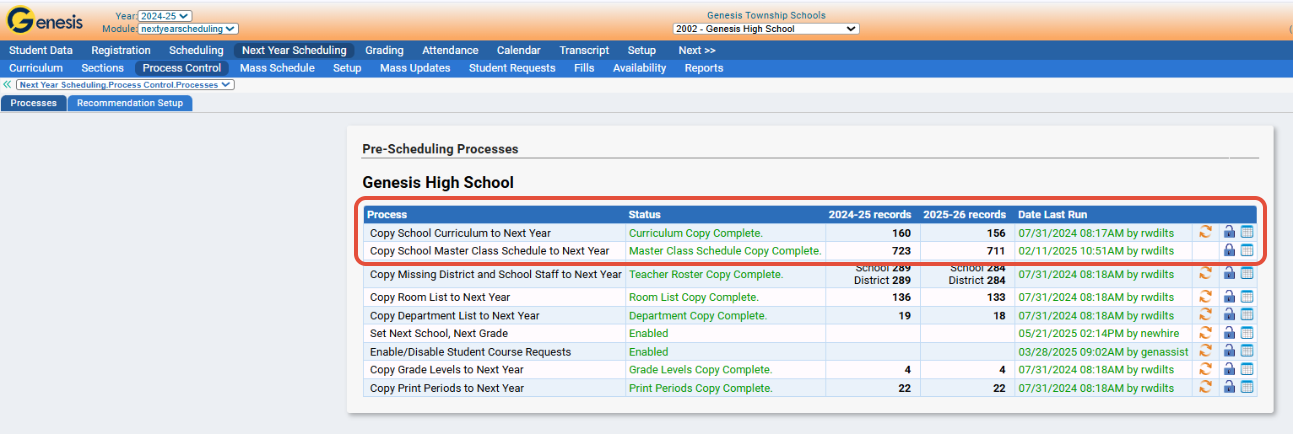
Task: Go to the Mass Updates submenu
Action: point(415,68)
